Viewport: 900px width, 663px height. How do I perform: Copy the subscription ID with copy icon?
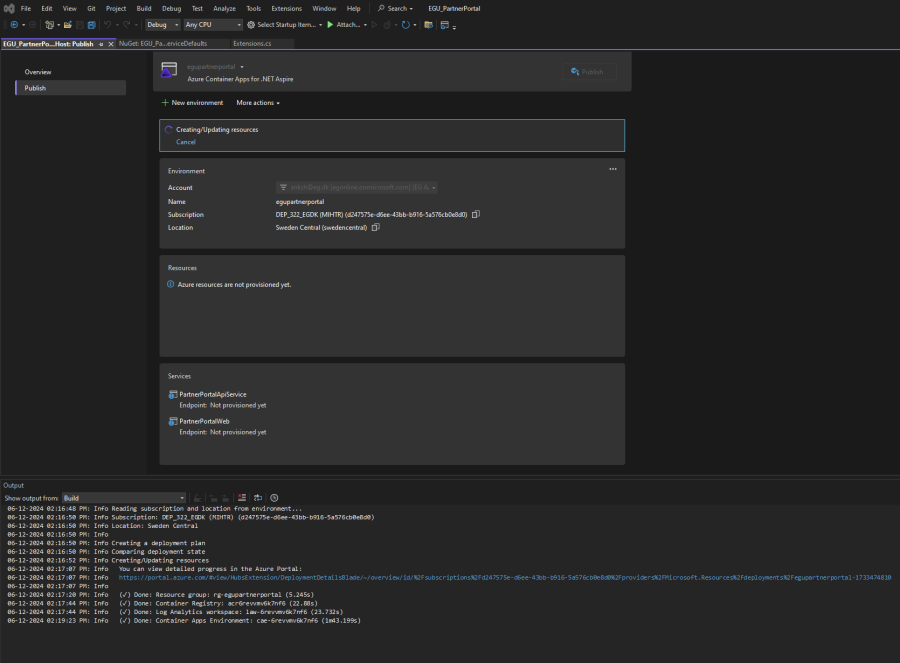pos(475,214)
